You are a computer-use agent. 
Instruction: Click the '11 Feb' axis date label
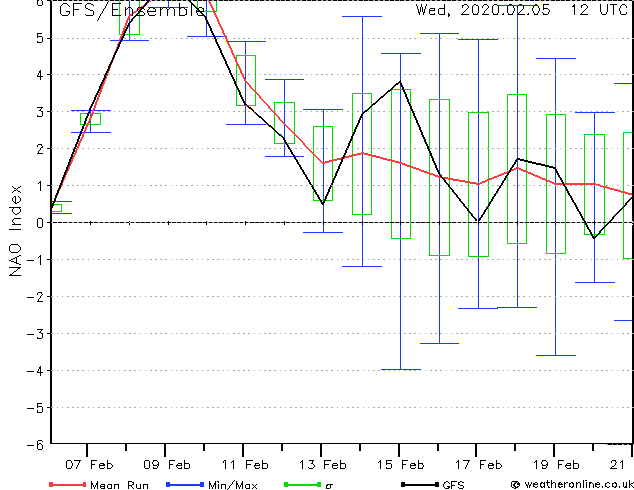coord(245,465)
